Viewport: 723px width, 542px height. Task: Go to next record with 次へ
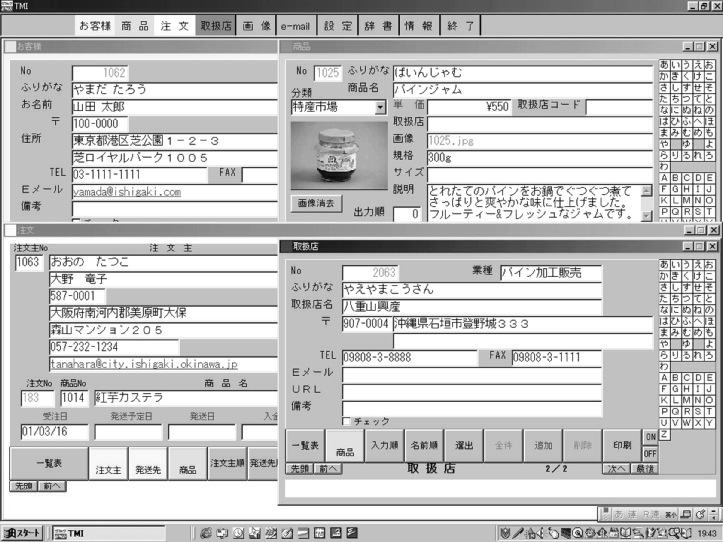tap(615, 468)
